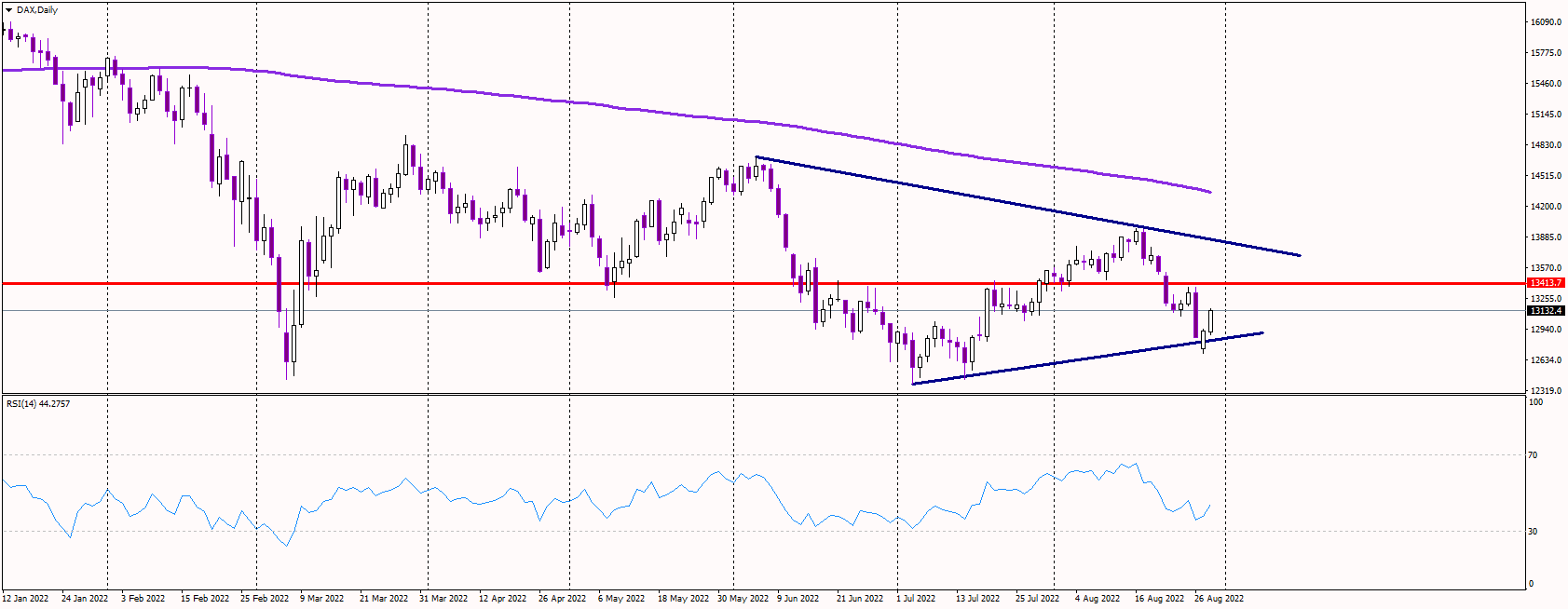Click the 4 Aug 2022 date label
The image size is (1568, 609).
pos(1098,599)
